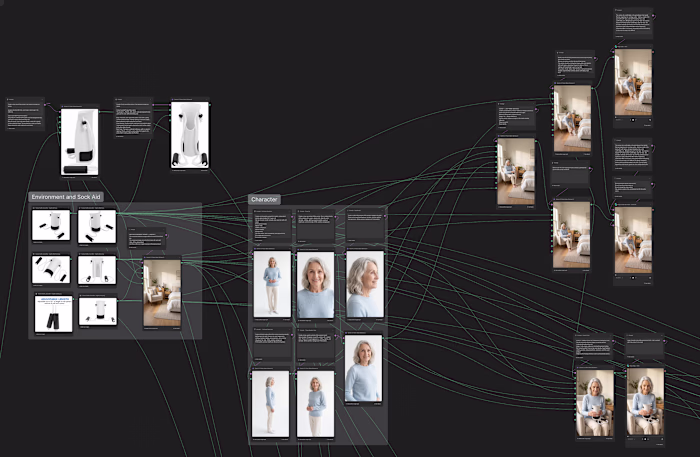
Task: Click purple output port of far-left prompt node
Action: point(45,105)
